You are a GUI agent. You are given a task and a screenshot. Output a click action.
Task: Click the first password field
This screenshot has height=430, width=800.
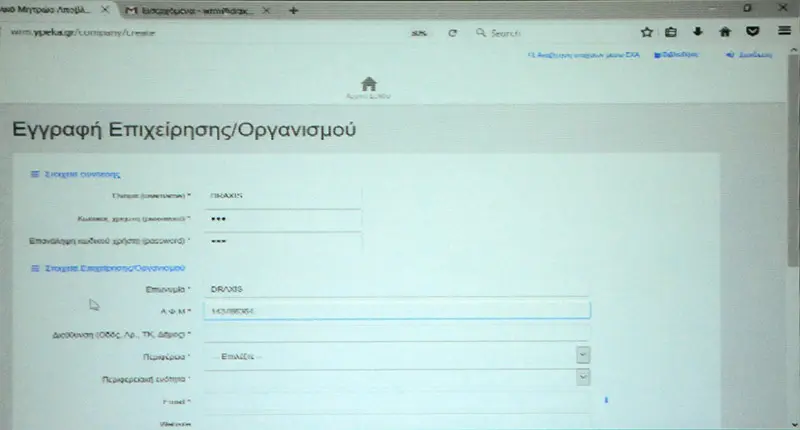283,219
